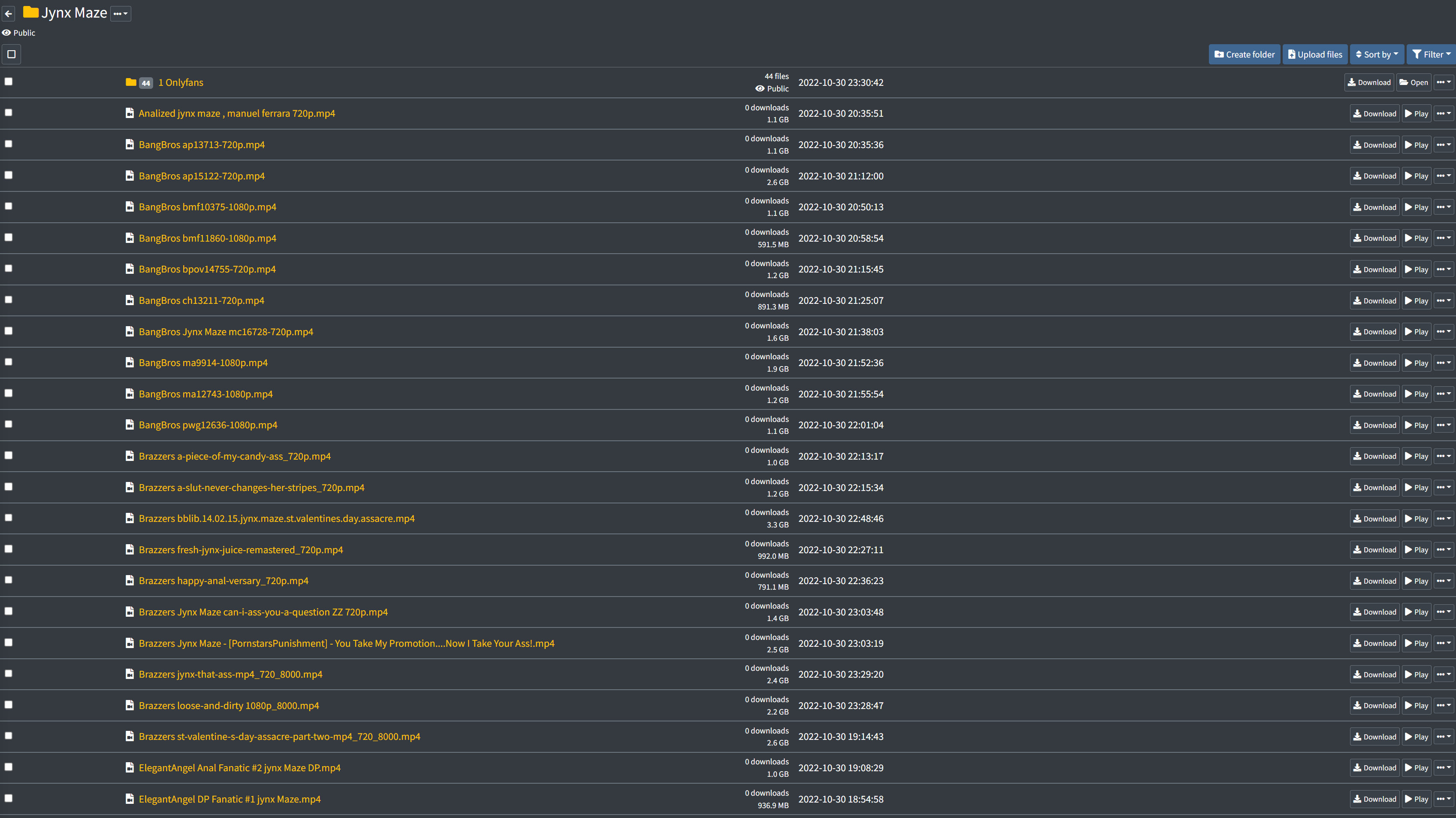The width and height of the screenshot is (1456, 818).
Task: Download BangBros ch13211-720p.mp4
Action: pos(1374,301)
